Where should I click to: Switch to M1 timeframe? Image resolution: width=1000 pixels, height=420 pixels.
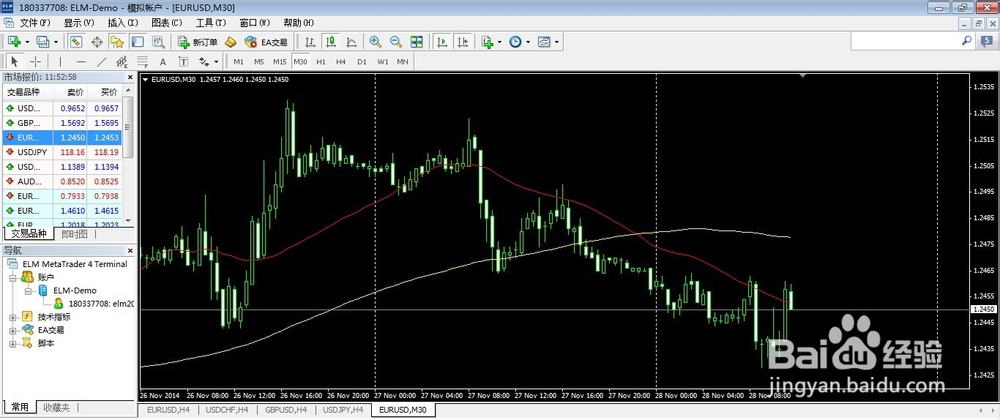click(238, 62)
